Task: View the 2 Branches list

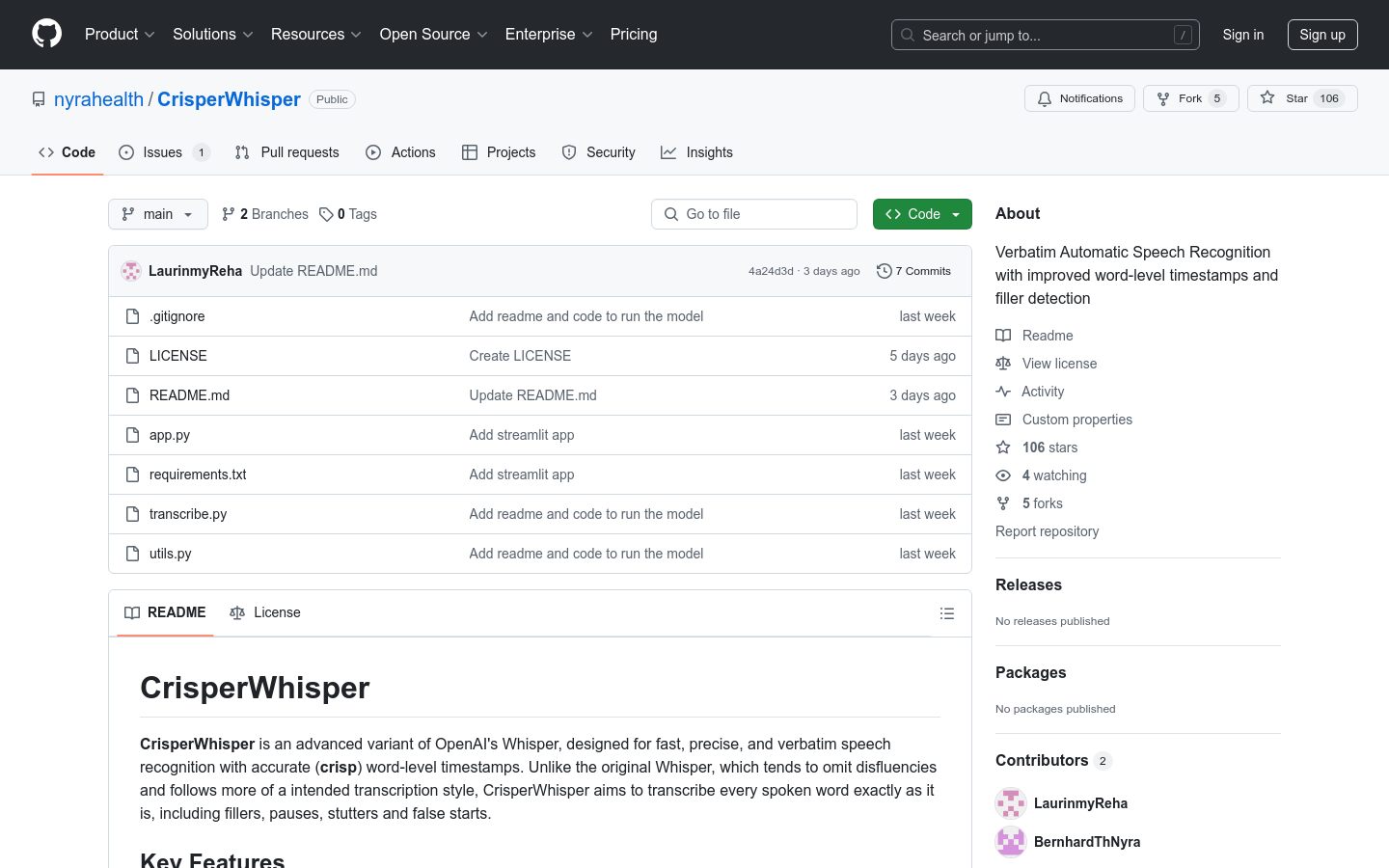Action: click(x=265, y=214)
